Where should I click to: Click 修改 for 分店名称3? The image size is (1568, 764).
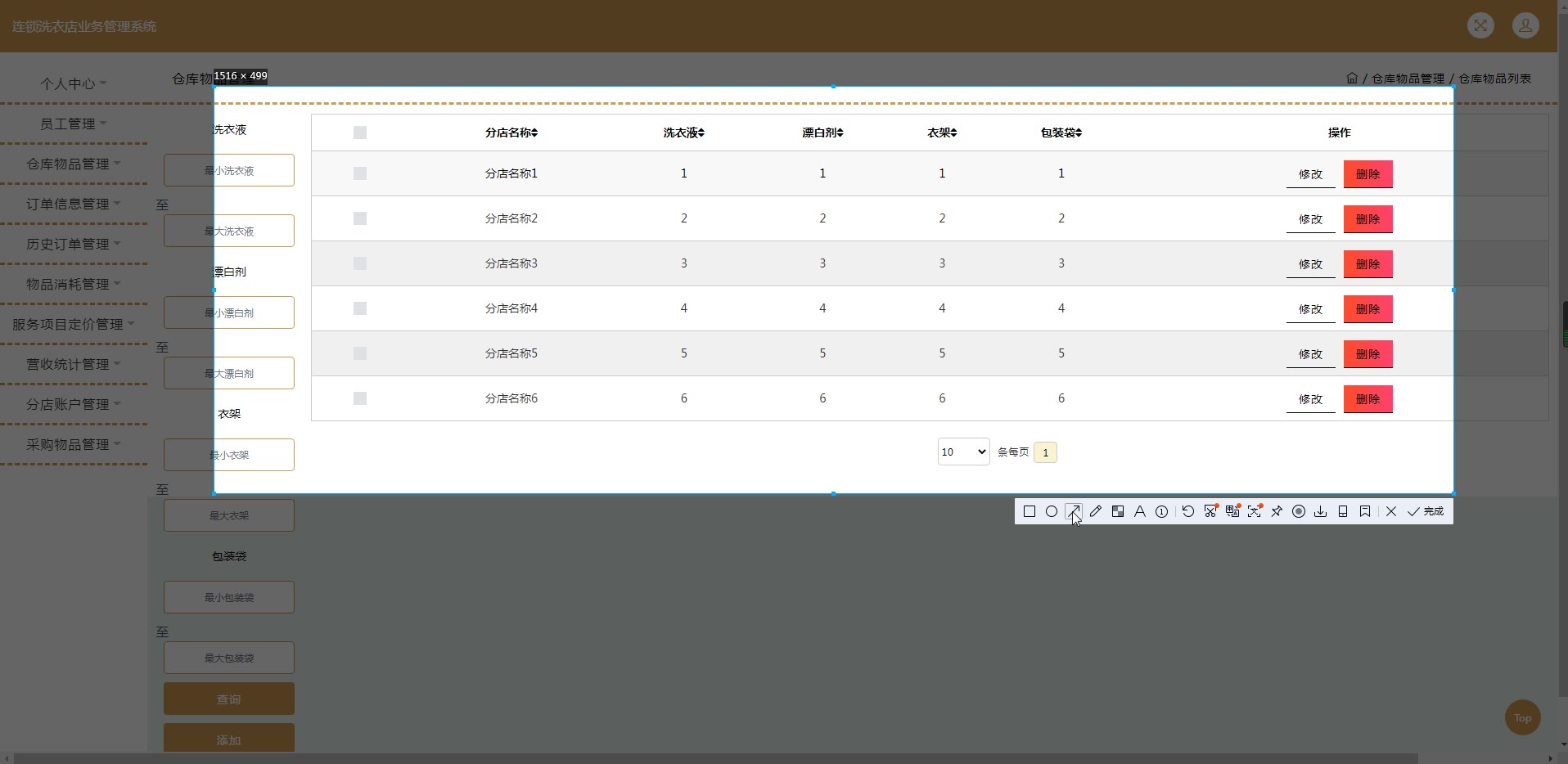pyautogui.click(x=1310, y=264)
